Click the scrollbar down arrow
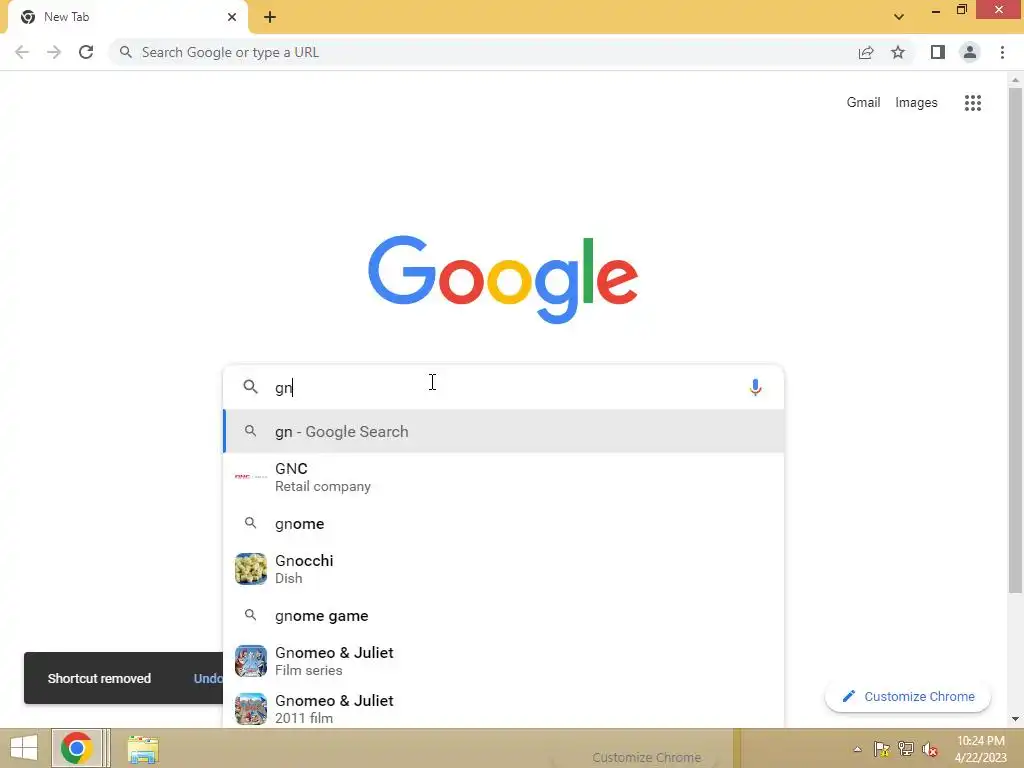The width and height of the screenshot is (1024, 768). coord(1015,719)
